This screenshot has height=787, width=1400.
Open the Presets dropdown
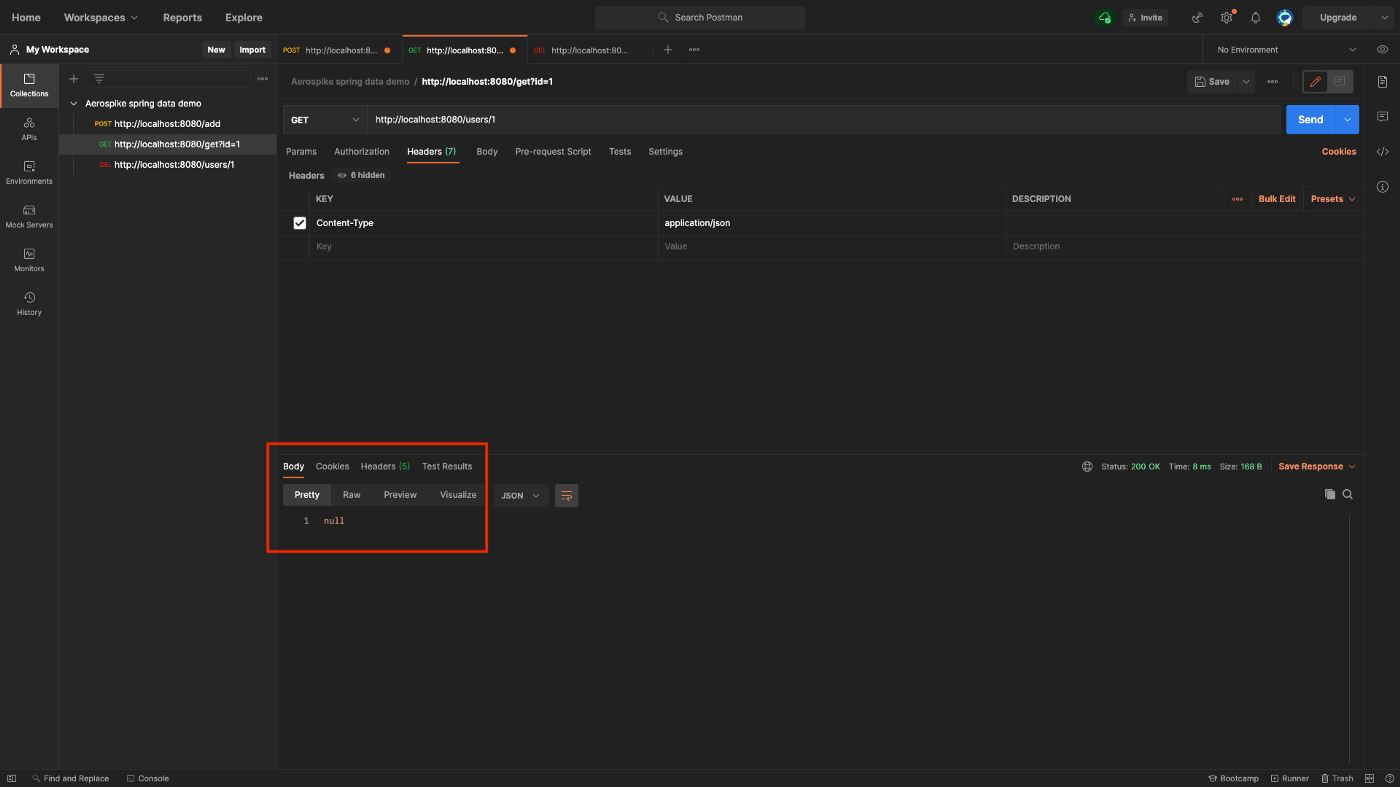pos(1333,198)
